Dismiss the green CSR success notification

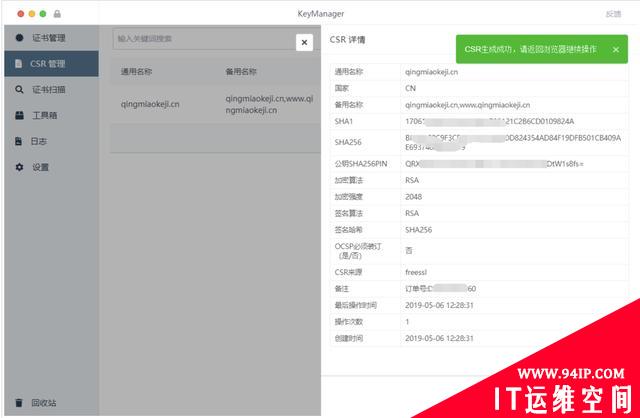point(616,49)
